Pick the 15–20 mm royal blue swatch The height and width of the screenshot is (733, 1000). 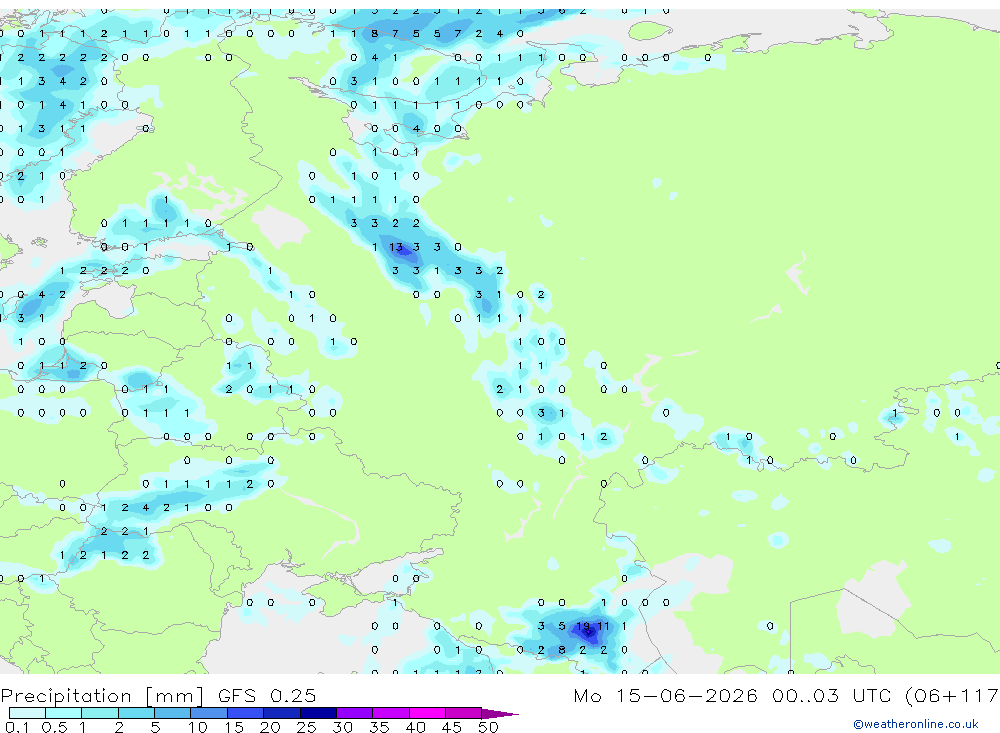[245, 713]
